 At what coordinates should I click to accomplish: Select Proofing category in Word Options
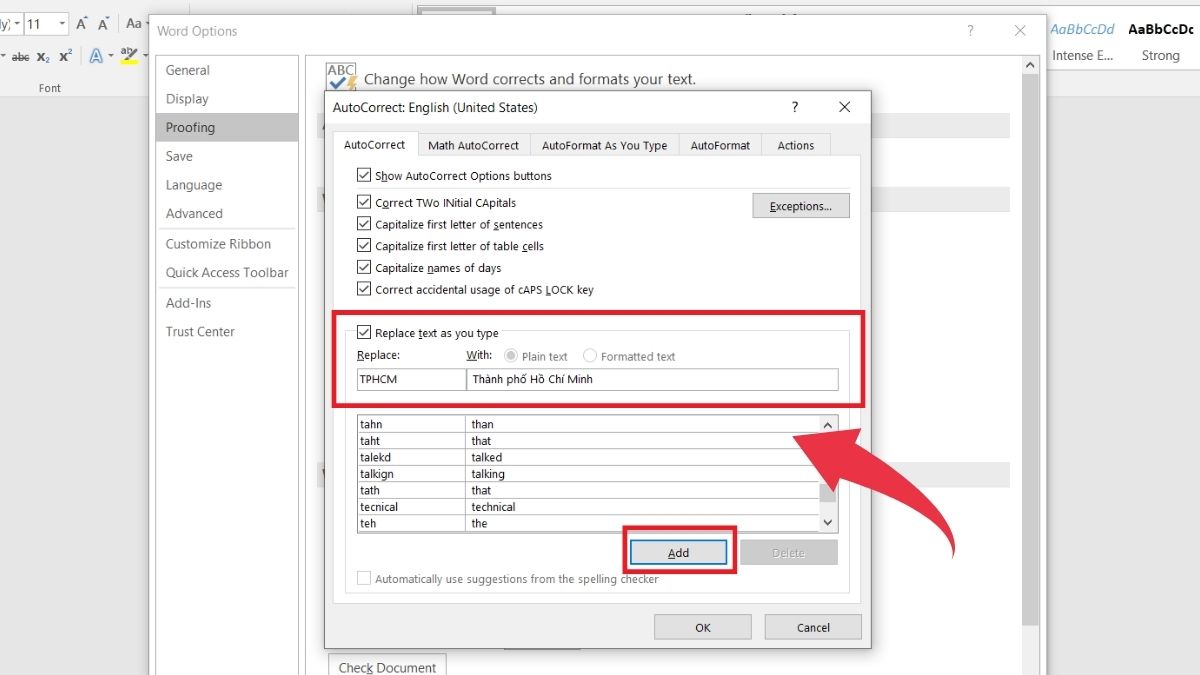227,127
